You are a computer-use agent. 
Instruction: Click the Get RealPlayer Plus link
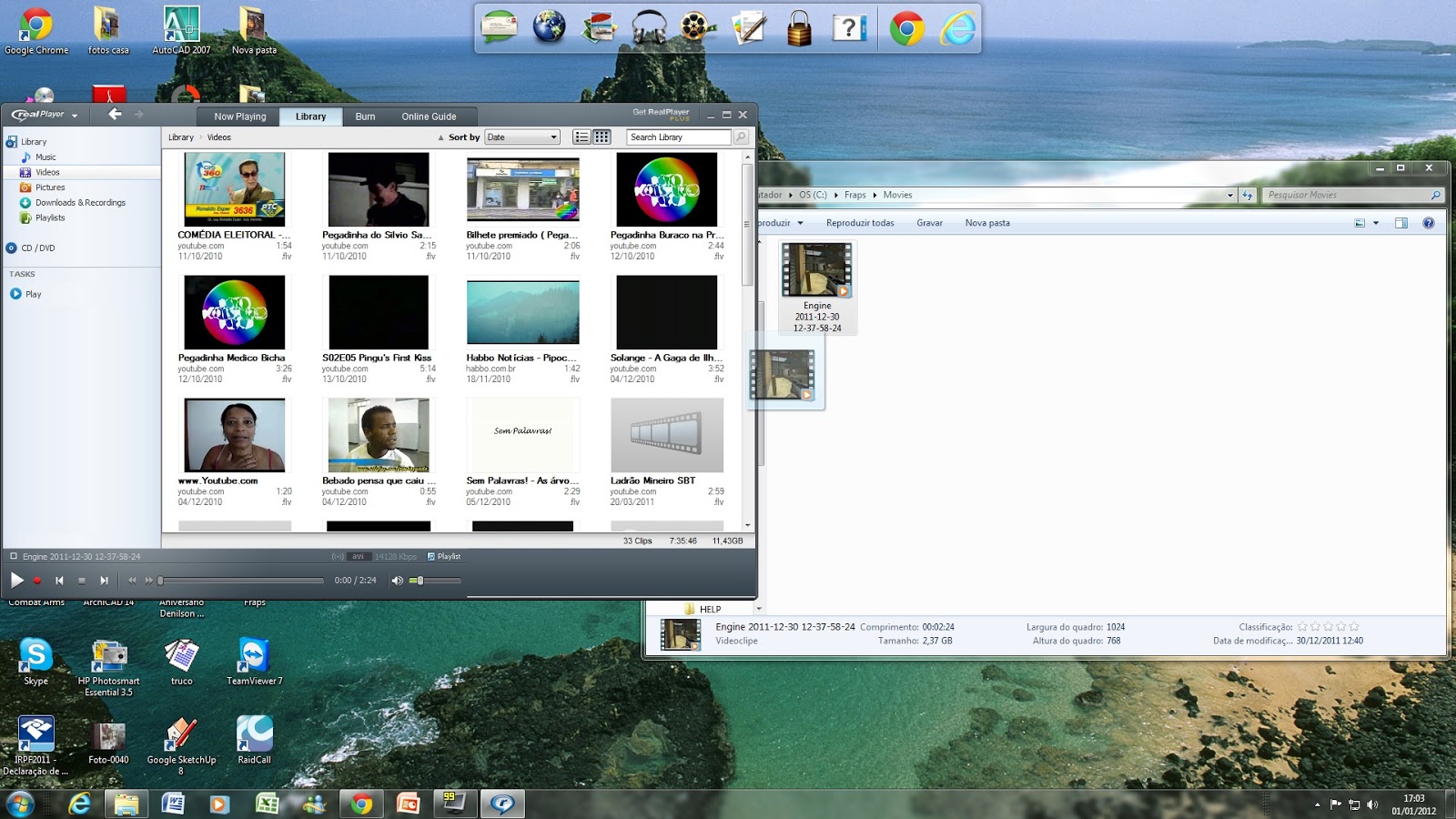pyautogui.click(x=662, y=114)
